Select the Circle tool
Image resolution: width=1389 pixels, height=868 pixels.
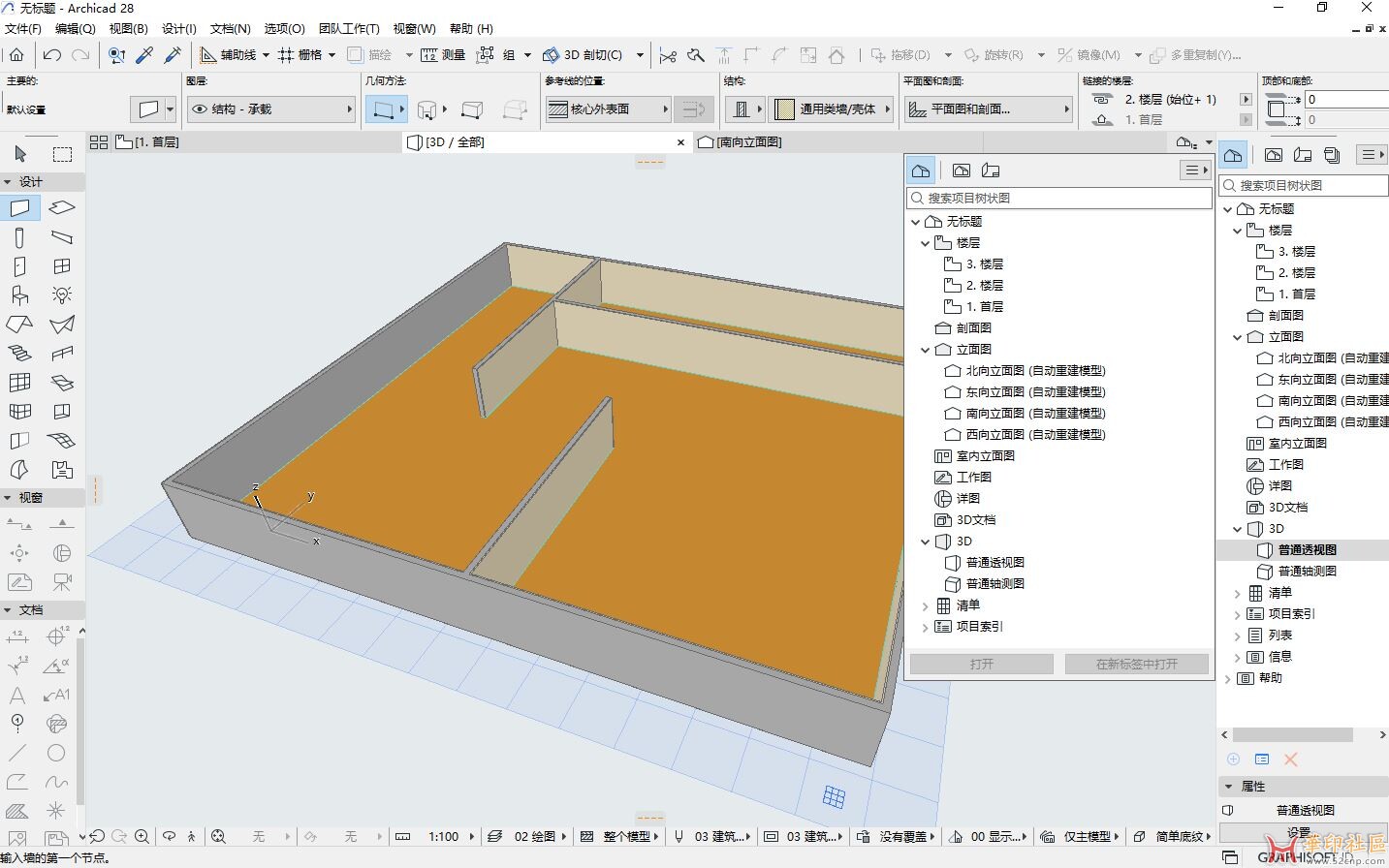pos(56,754)
